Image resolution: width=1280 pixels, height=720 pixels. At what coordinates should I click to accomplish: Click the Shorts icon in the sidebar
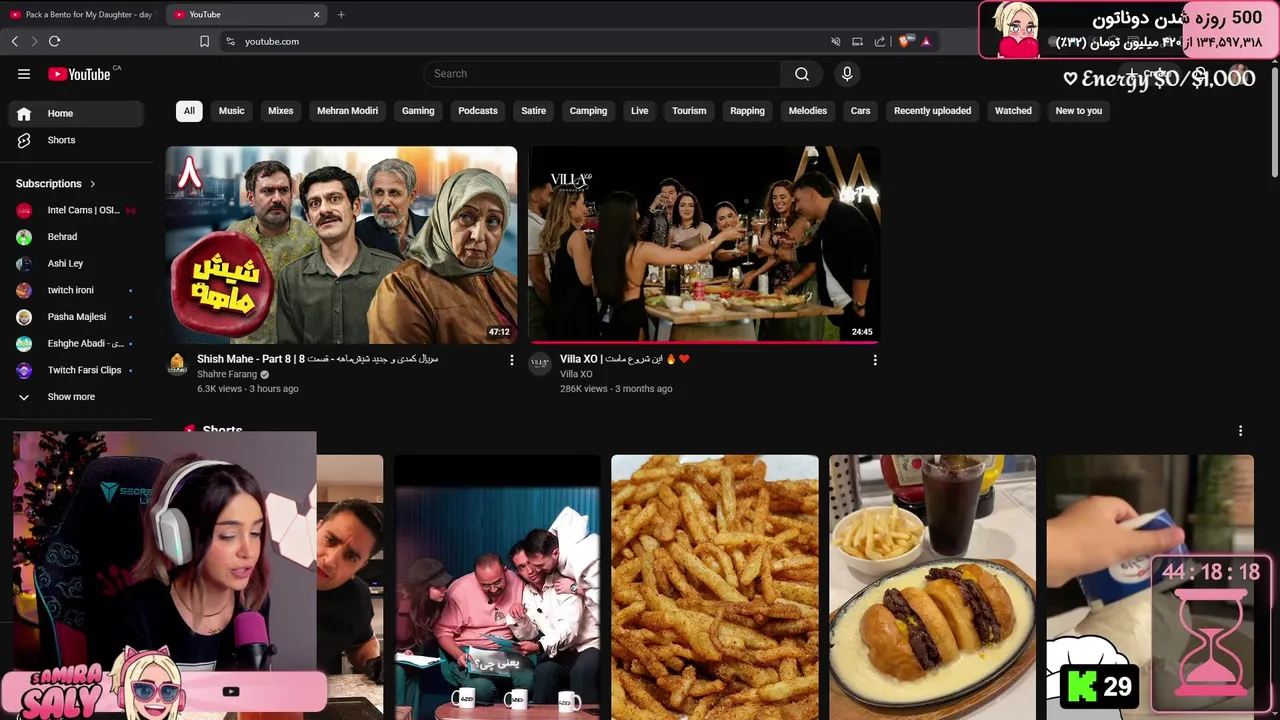(24, 140)
